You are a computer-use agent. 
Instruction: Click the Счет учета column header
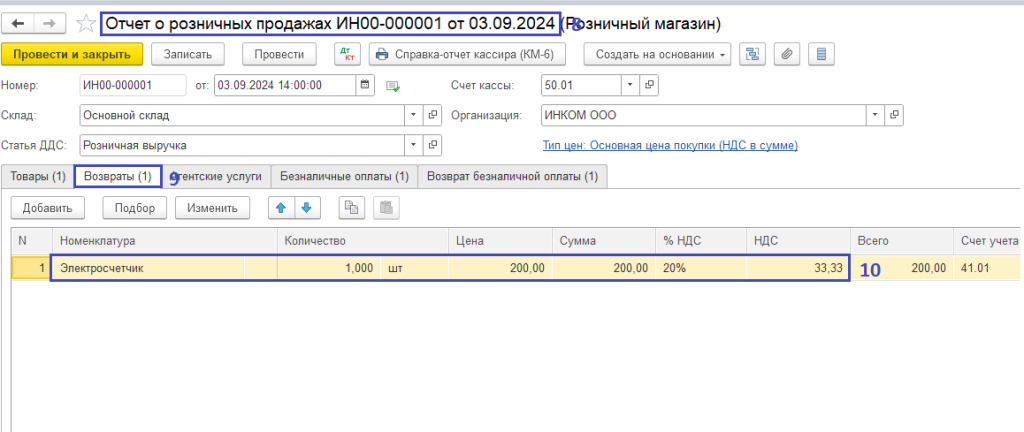click(x=988, y=241)
